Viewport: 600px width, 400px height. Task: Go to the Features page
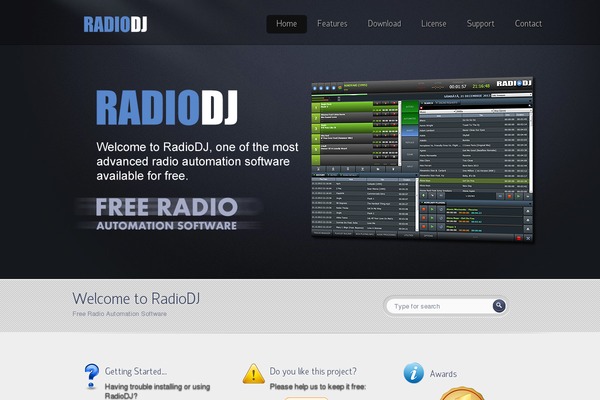click(332, 24)
